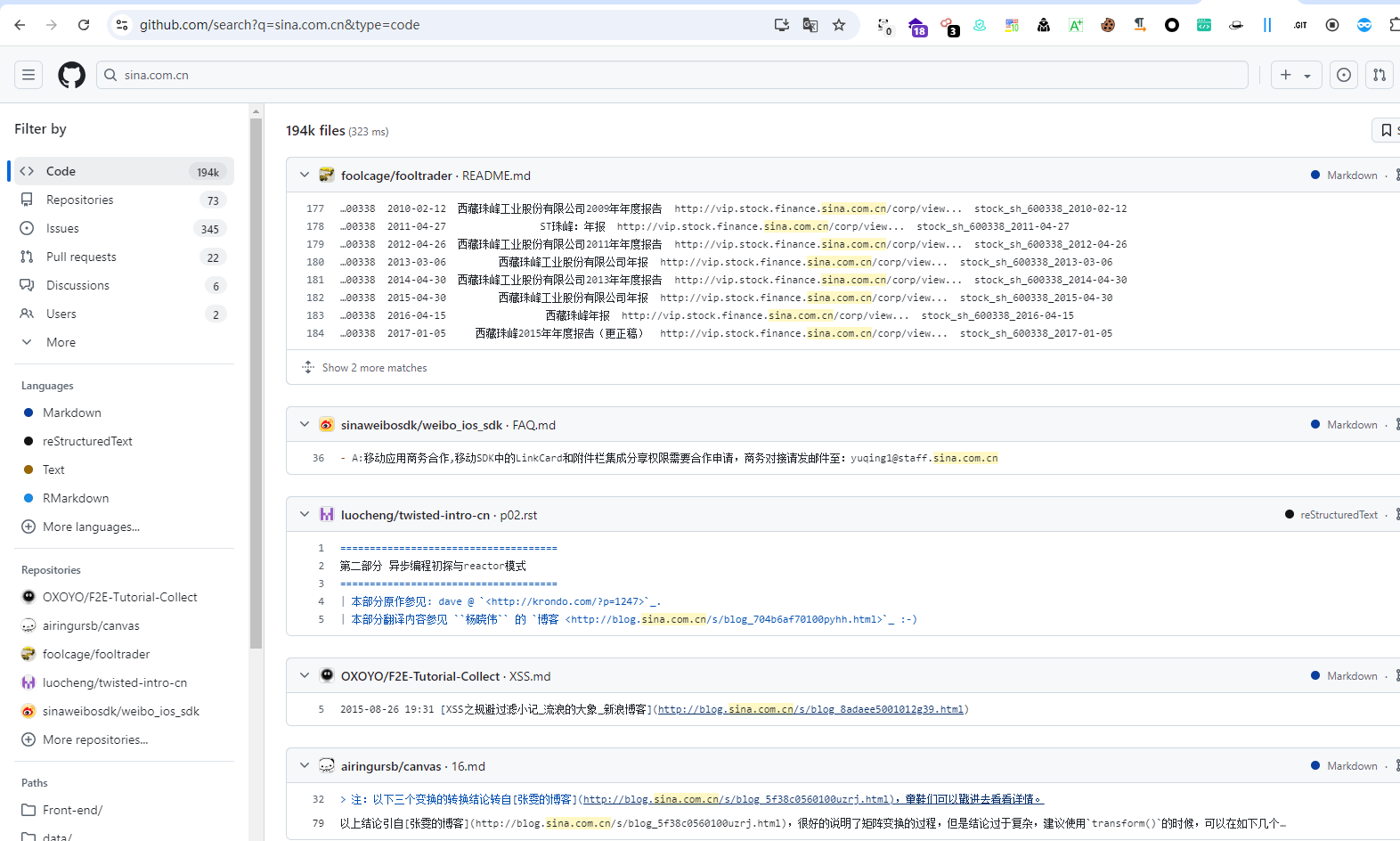The image size is (1400, 841).
Task: Open the hamburger navigation menu
Action: point(28,75)
